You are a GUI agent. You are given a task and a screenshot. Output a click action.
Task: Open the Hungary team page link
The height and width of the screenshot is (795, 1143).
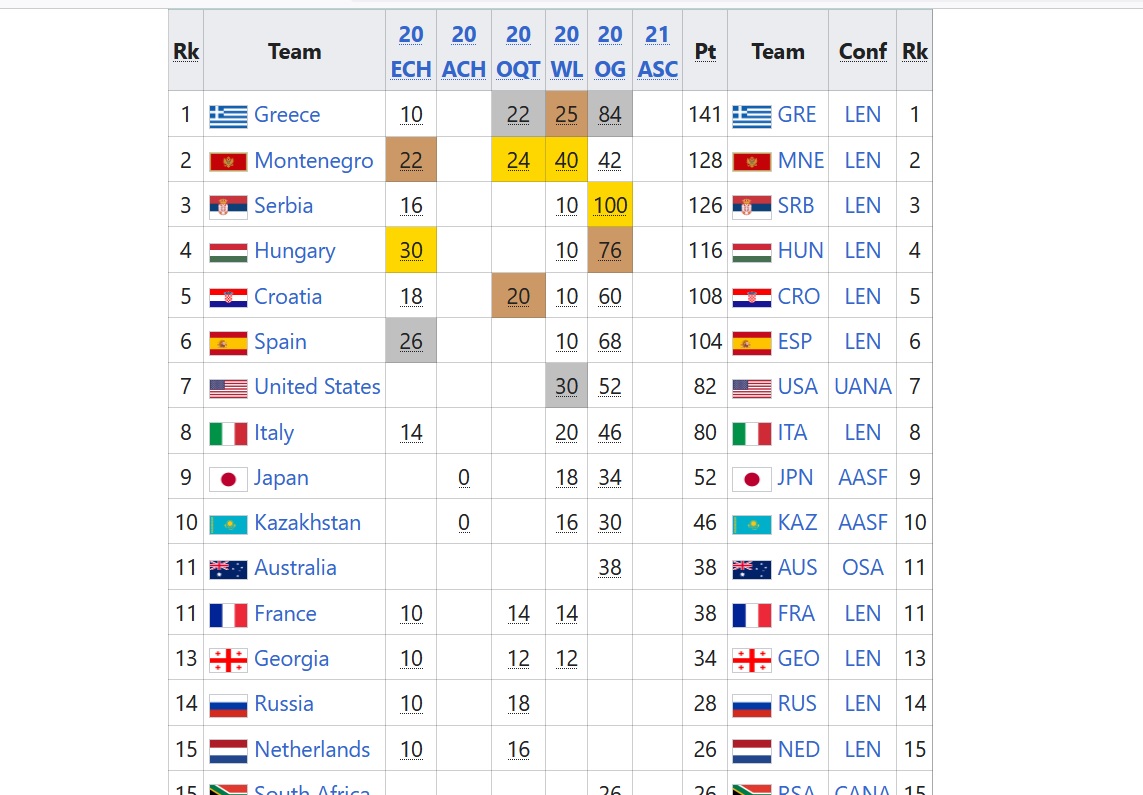294,251
